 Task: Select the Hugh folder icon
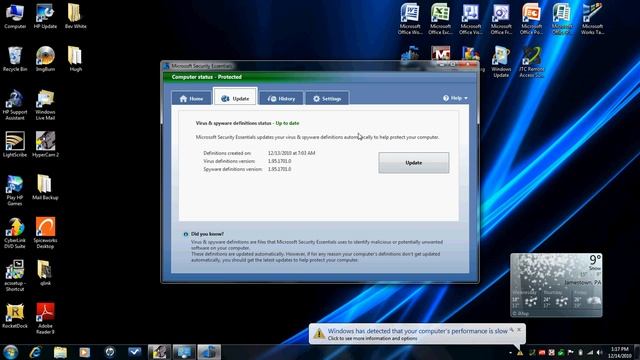[76, 59]
